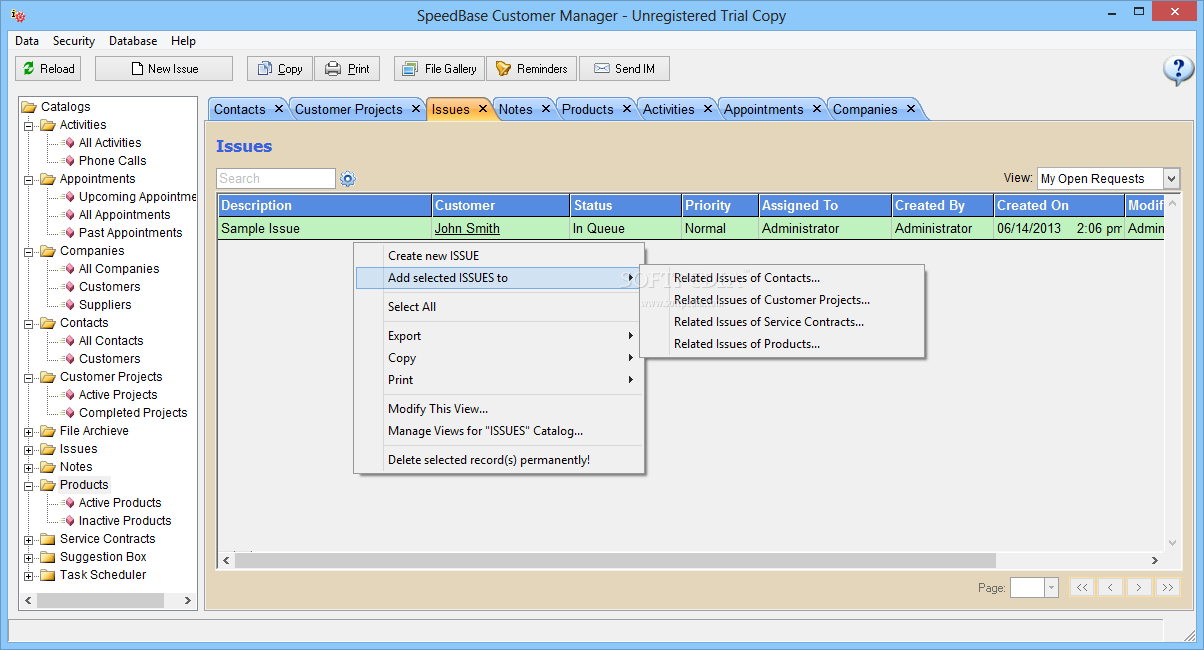
Task: Switch to the Appointments tab
Action: (764, 109)
